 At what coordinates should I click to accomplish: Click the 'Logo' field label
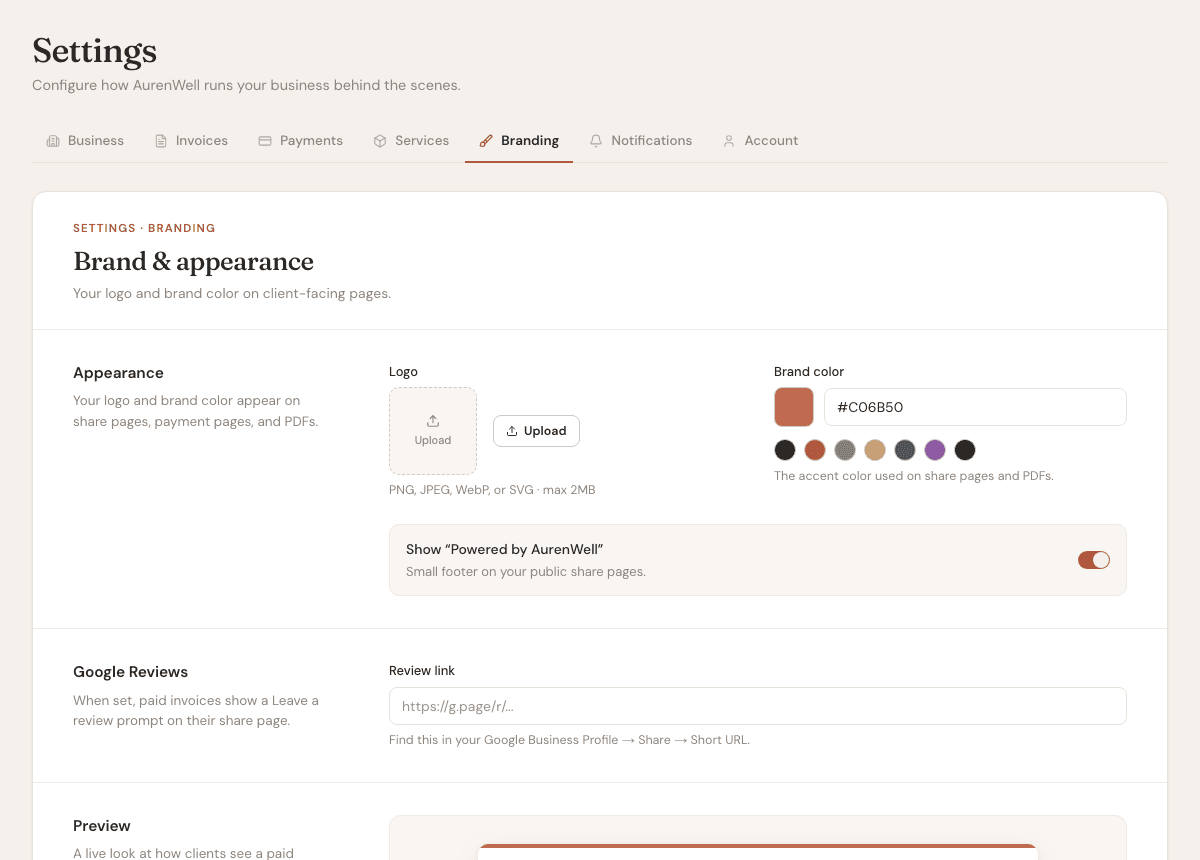click(x=403, y=371)
